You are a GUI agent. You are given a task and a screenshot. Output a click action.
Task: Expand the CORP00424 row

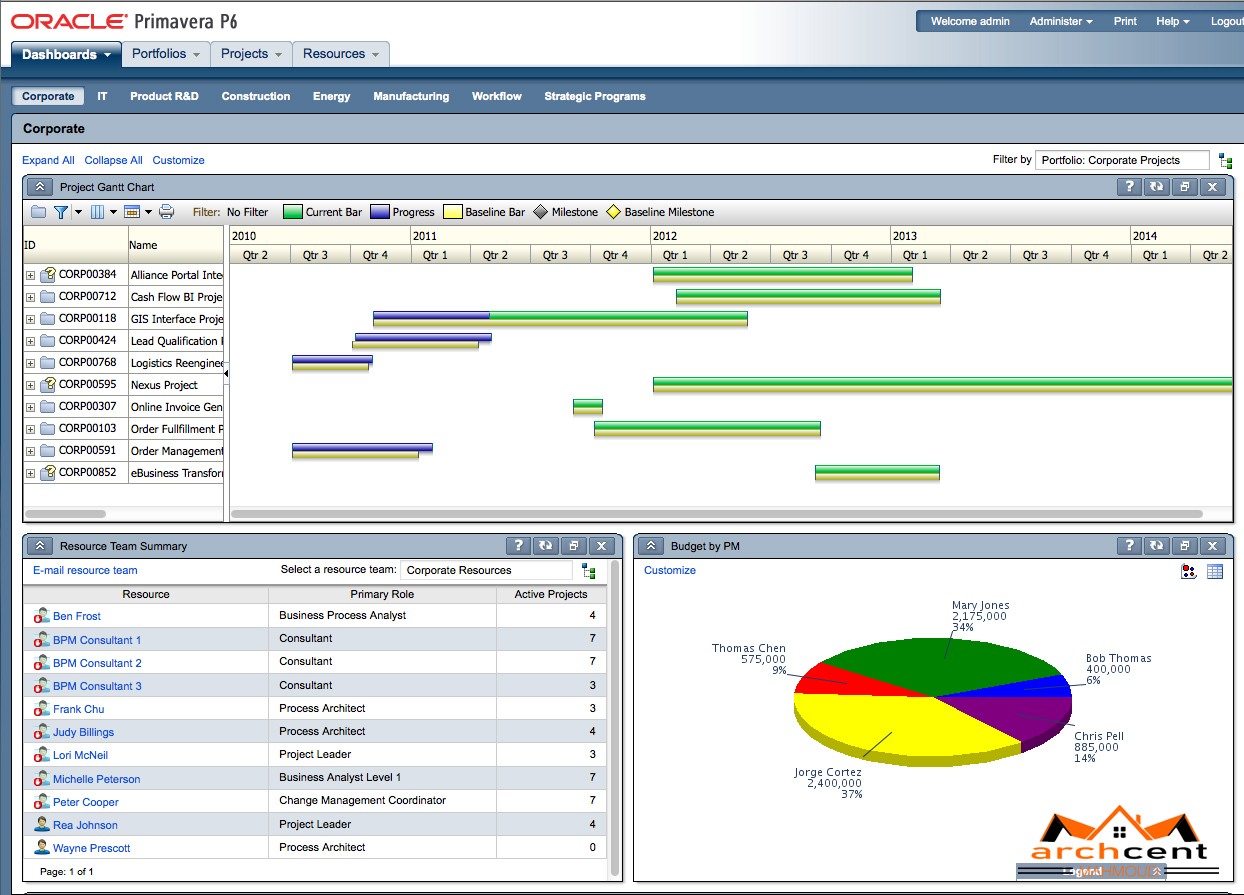coord(31,341)
